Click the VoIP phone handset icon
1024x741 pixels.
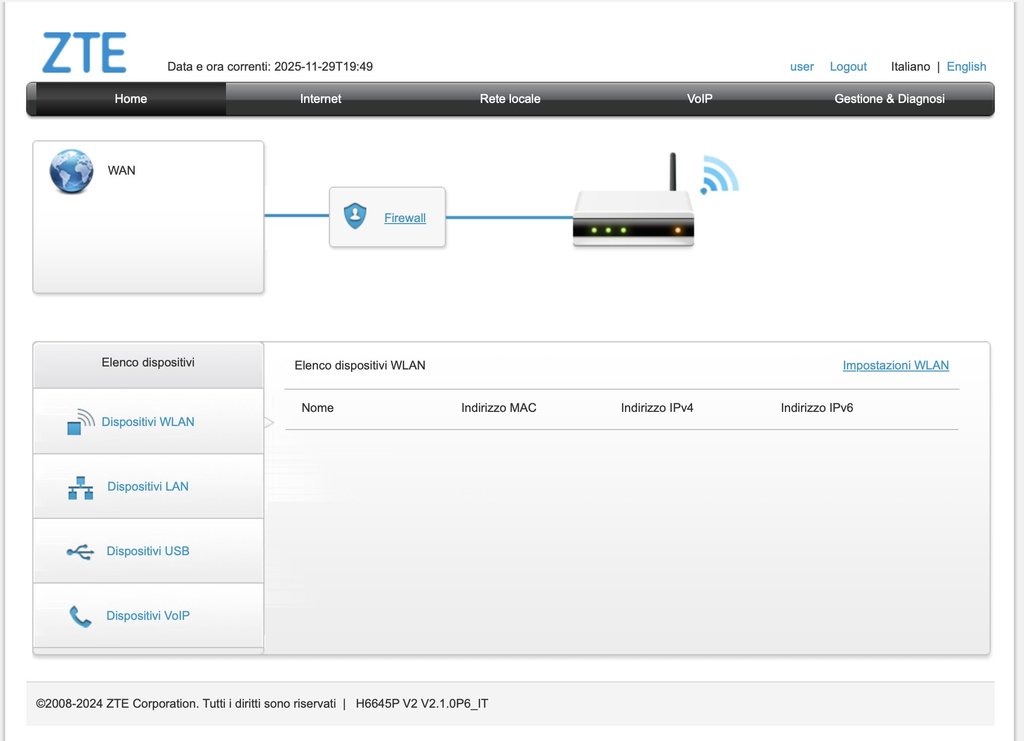pyautogui.click(x=80, y=616)
